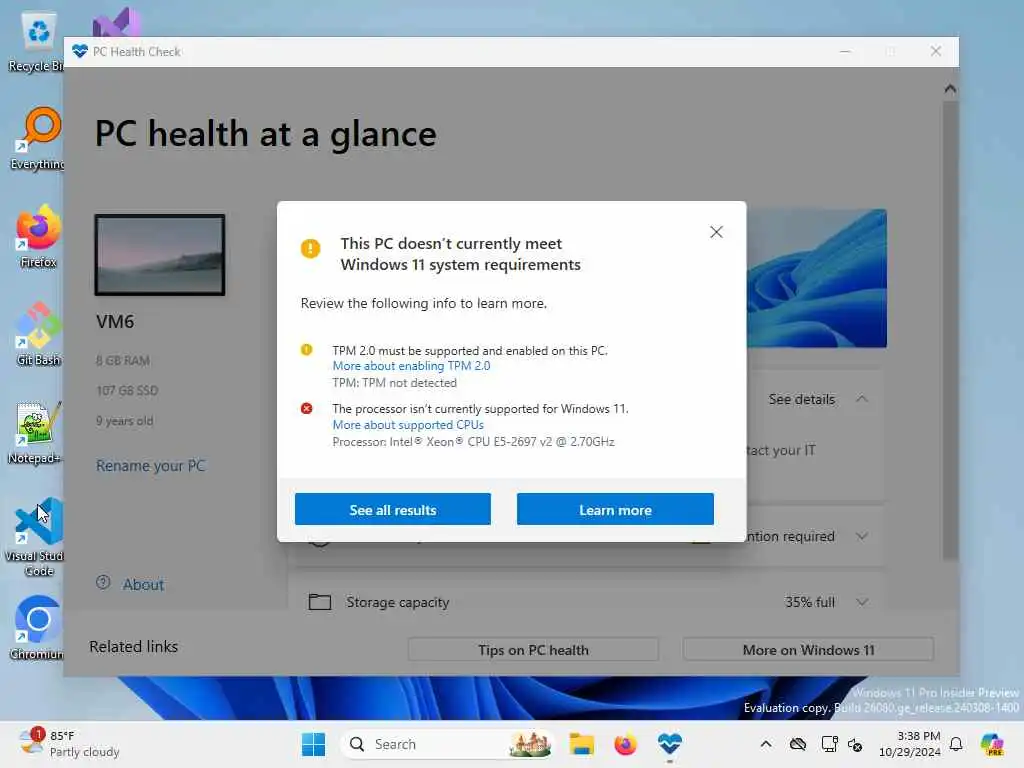Expand the attention required section chevron
The image size is (1024, 768).
(x=862, y=536)
